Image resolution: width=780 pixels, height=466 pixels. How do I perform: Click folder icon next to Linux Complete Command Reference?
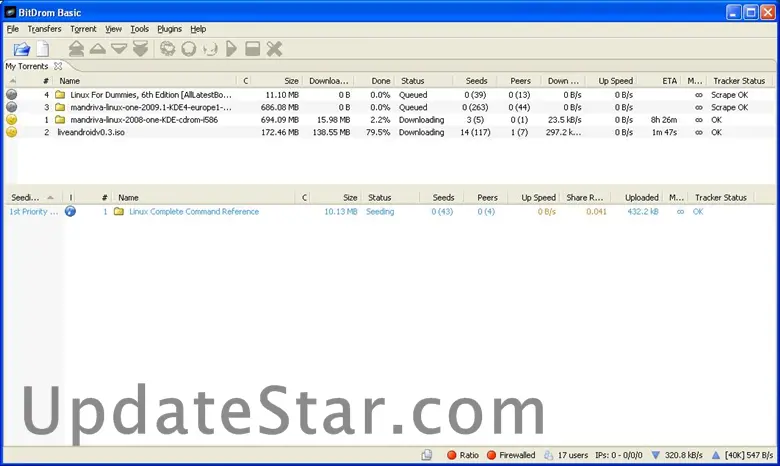click(119, 211)
